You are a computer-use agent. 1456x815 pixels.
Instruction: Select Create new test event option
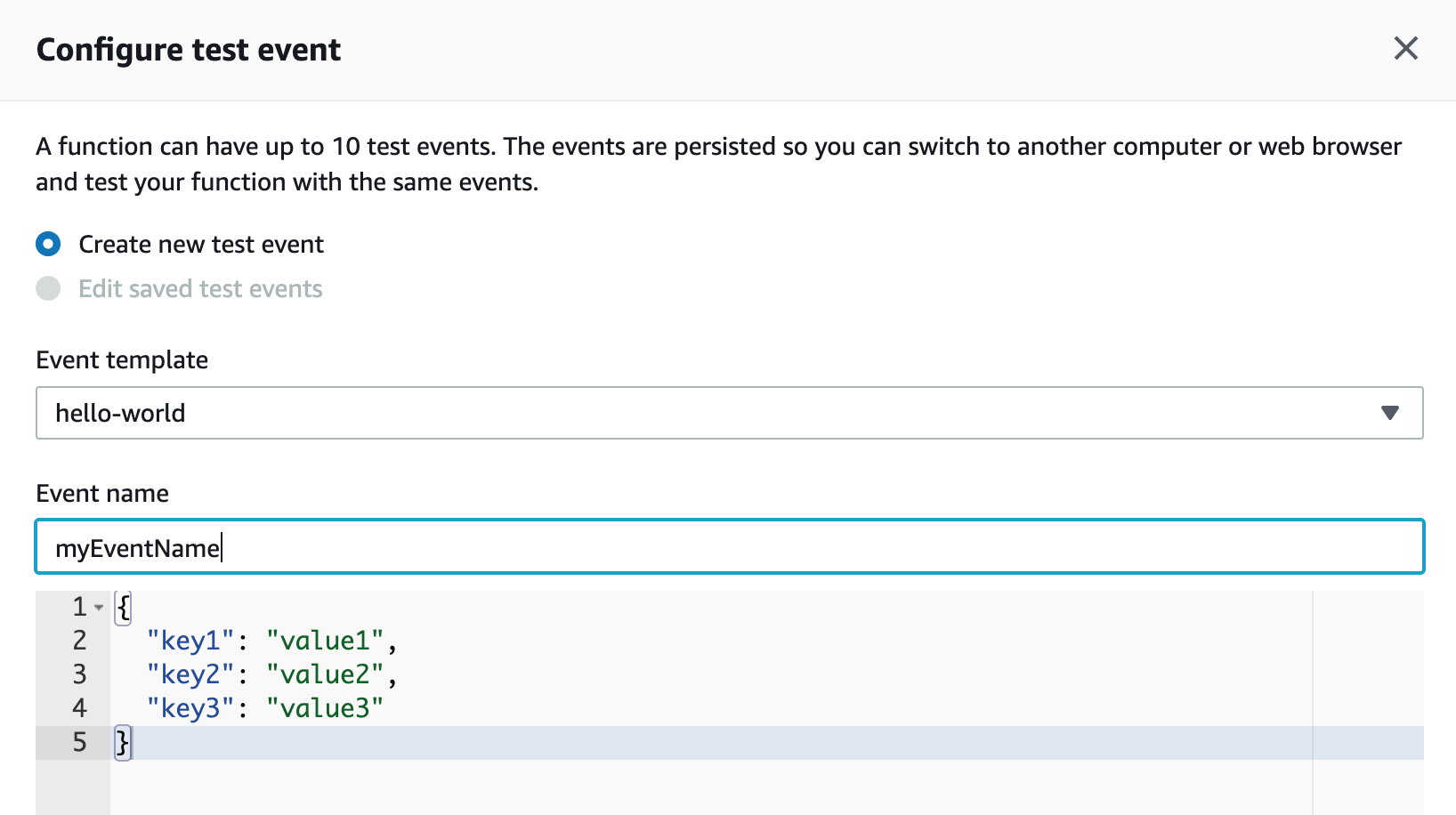point(48,244)
